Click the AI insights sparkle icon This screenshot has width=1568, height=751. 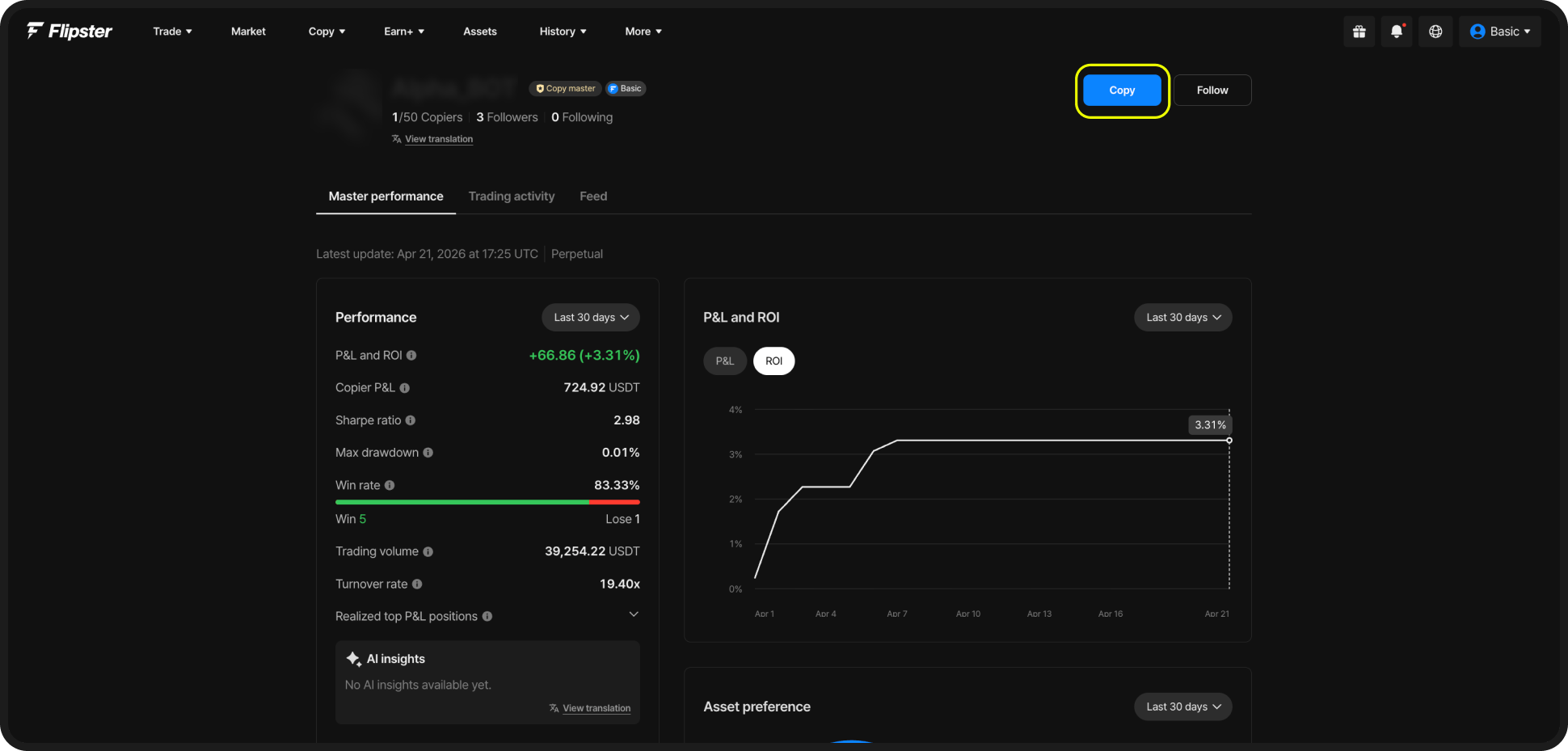(x=353, y=659)
